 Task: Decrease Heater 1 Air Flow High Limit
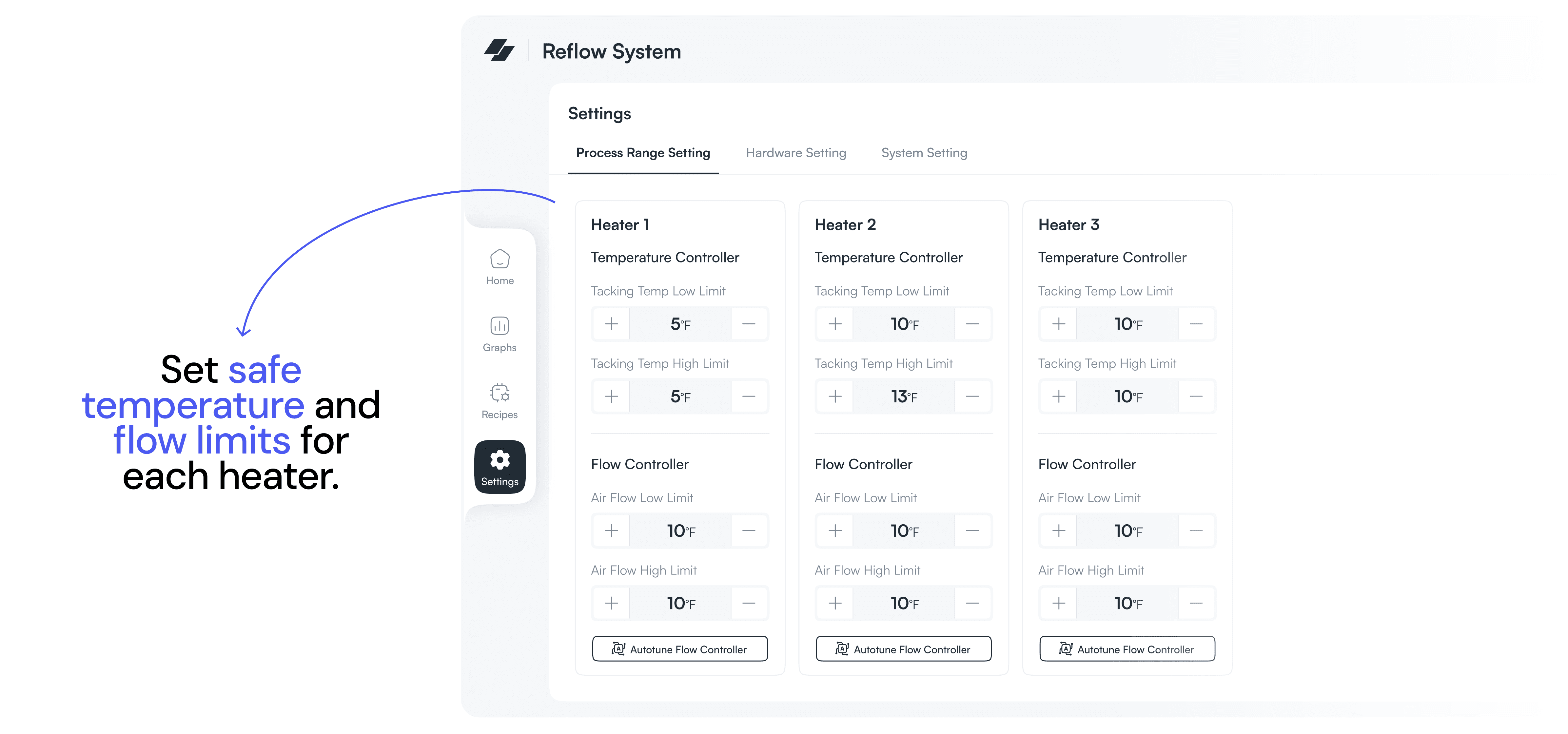pos(749,603)
